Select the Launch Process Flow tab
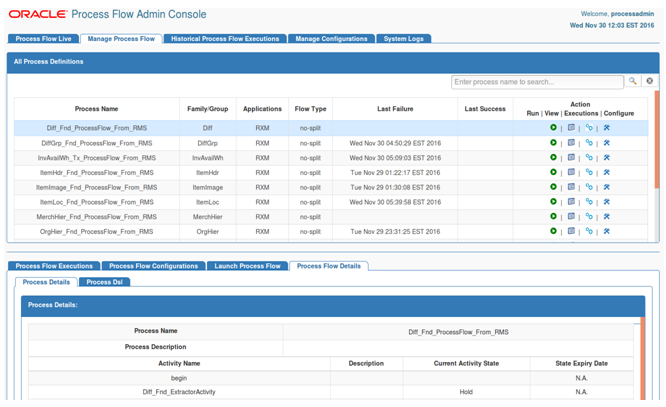Viewport: 666px width, 407px height. point(247,266)
